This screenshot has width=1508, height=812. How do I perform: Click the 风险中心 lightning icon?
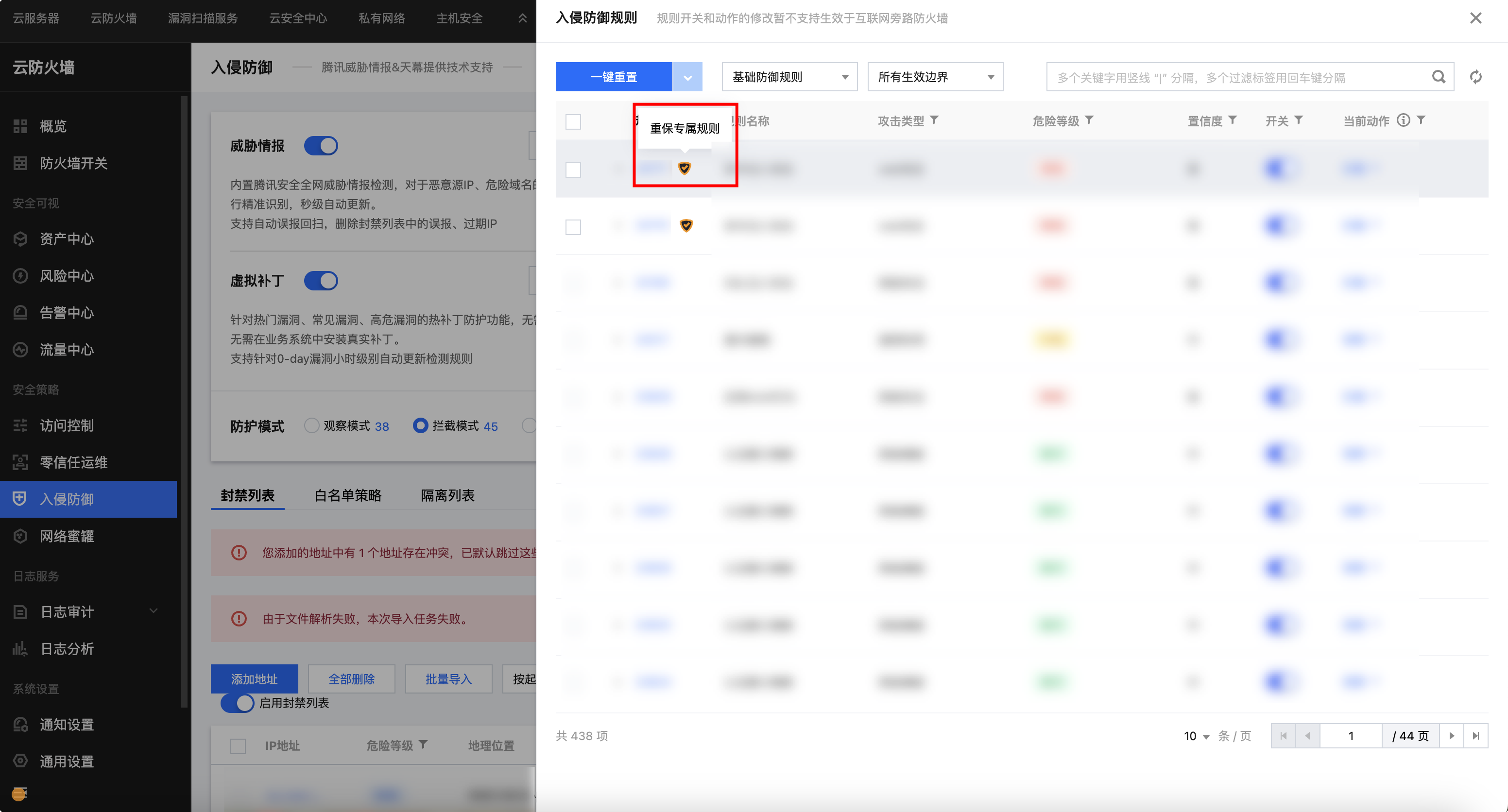pyautogui.click(x=20, y=275)
